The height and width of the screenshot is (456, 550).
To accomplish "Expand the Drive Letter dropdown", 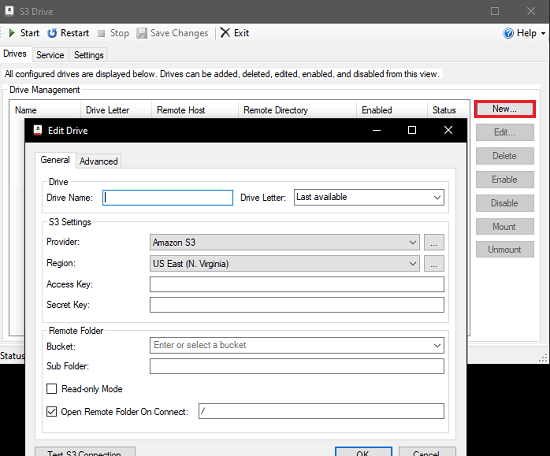I will tap(369, 197).
